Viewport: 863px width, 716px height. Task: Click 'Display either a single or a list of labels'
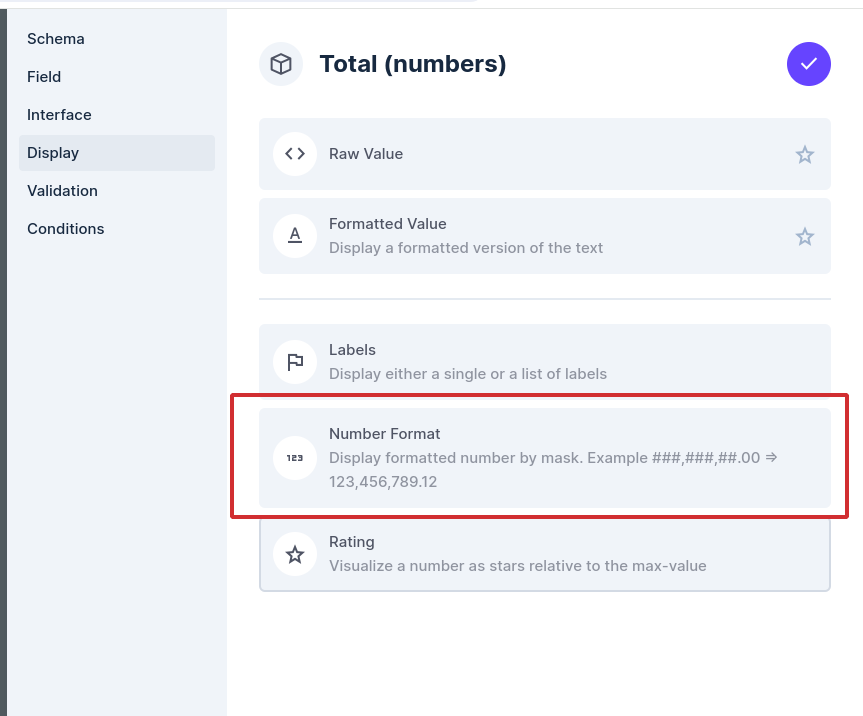pos(468,374)
